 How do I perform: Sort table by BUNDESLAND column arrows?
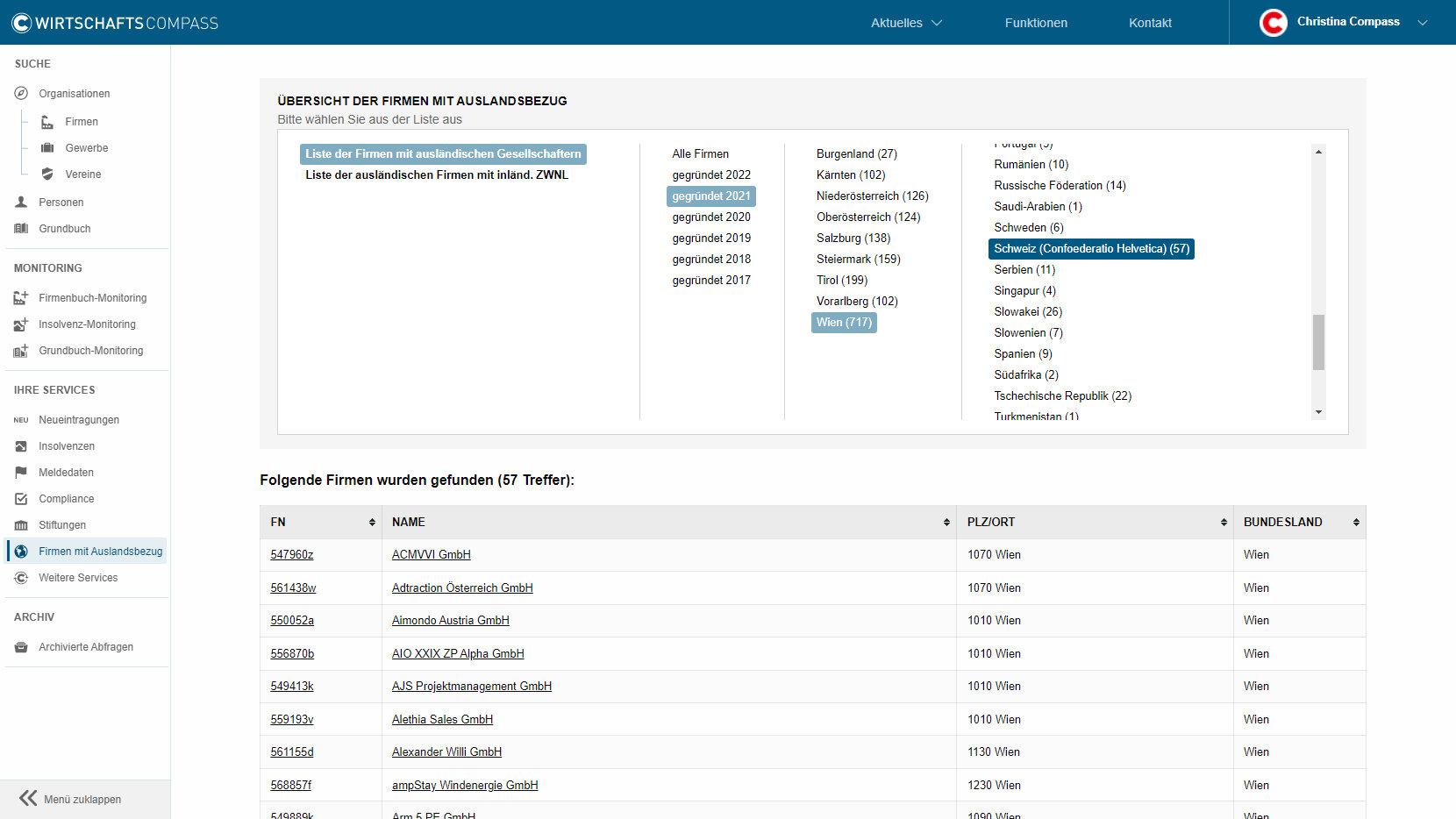(x=1356, y=522)
